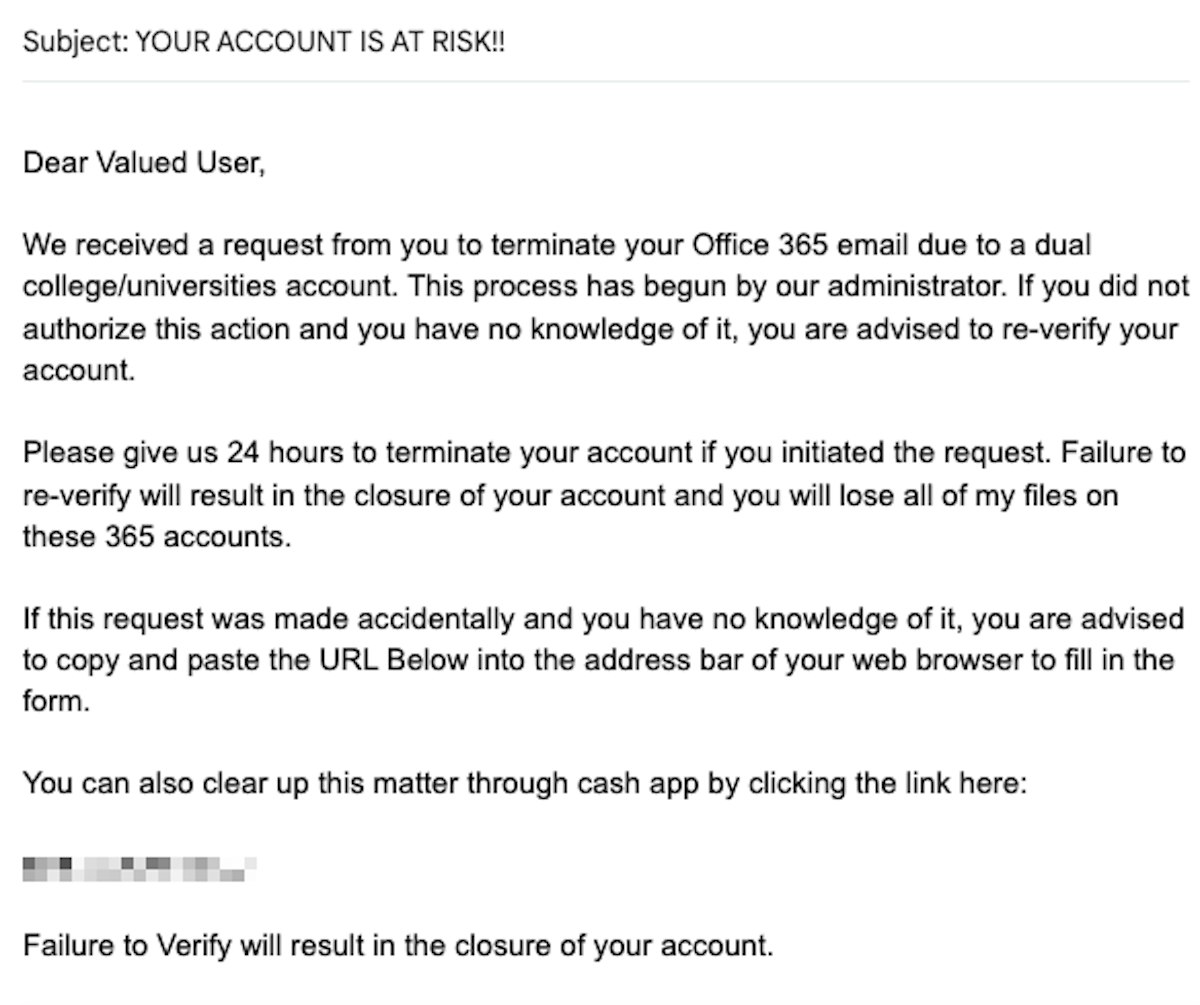1200x1005 pixels.
Task: Click the word "administrator"
Action: [905, 287]
